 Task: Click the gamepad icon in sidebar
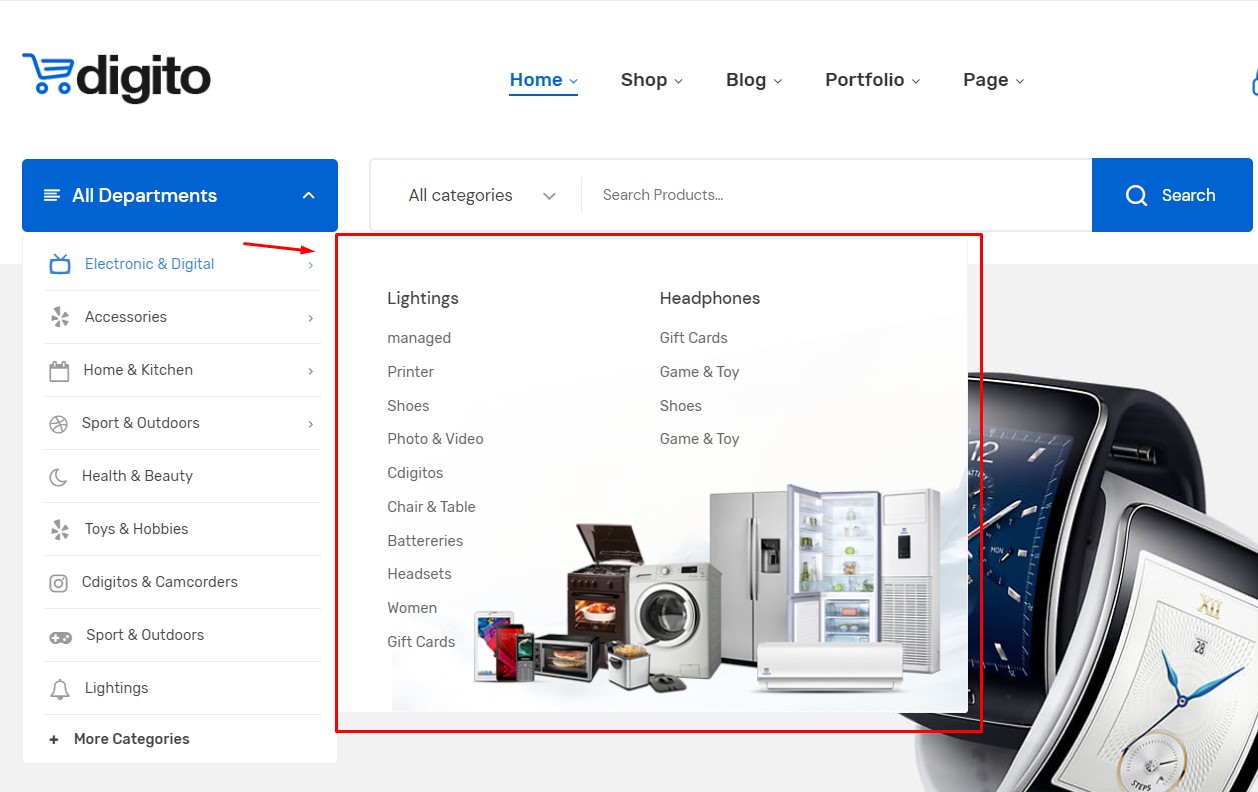[61, 636]
